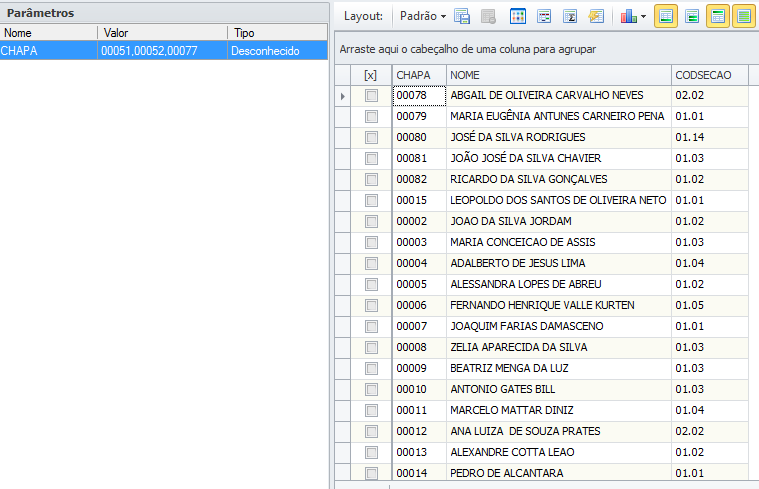Mark the checkbox for RICARDO DA SILVA GONÇALVES
The width and height of the screenshot is (759, 489).
coord(371,180)
